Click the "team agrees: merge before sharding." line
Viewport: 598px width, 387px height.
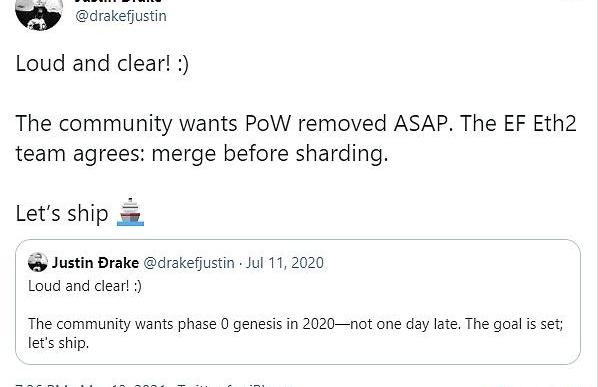pyautogui.click(x=202, y=154)
